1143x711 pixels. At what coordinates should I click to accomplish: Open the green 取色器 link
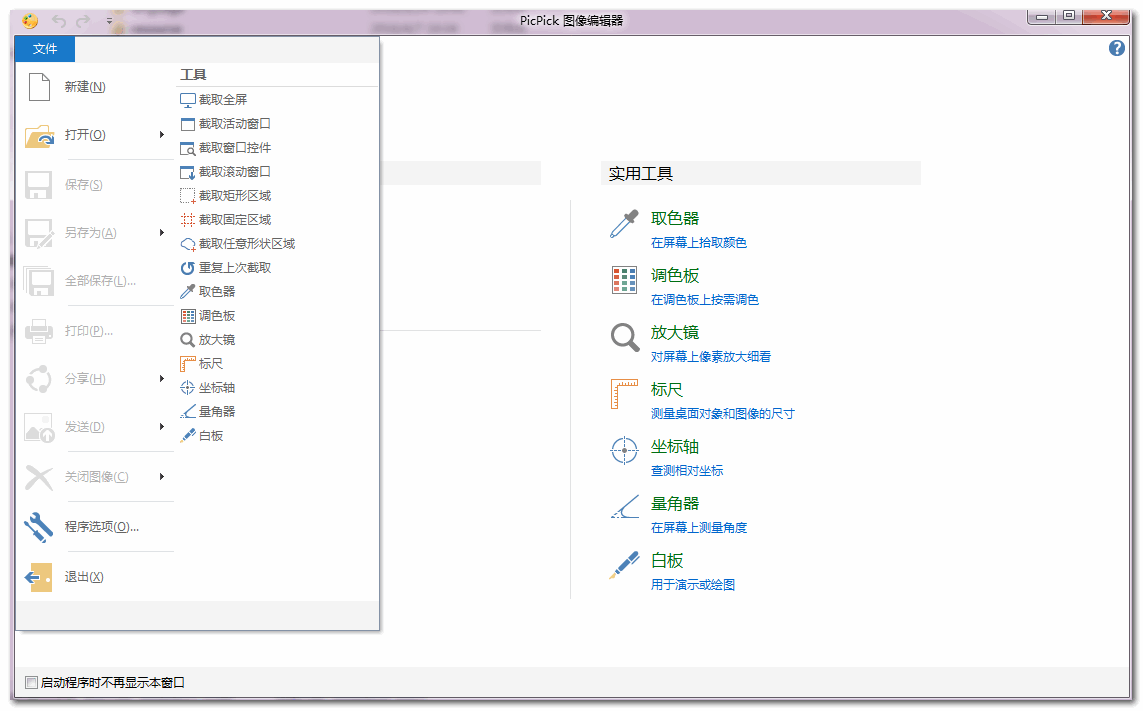pyautogui.click(x=675, y=218)
